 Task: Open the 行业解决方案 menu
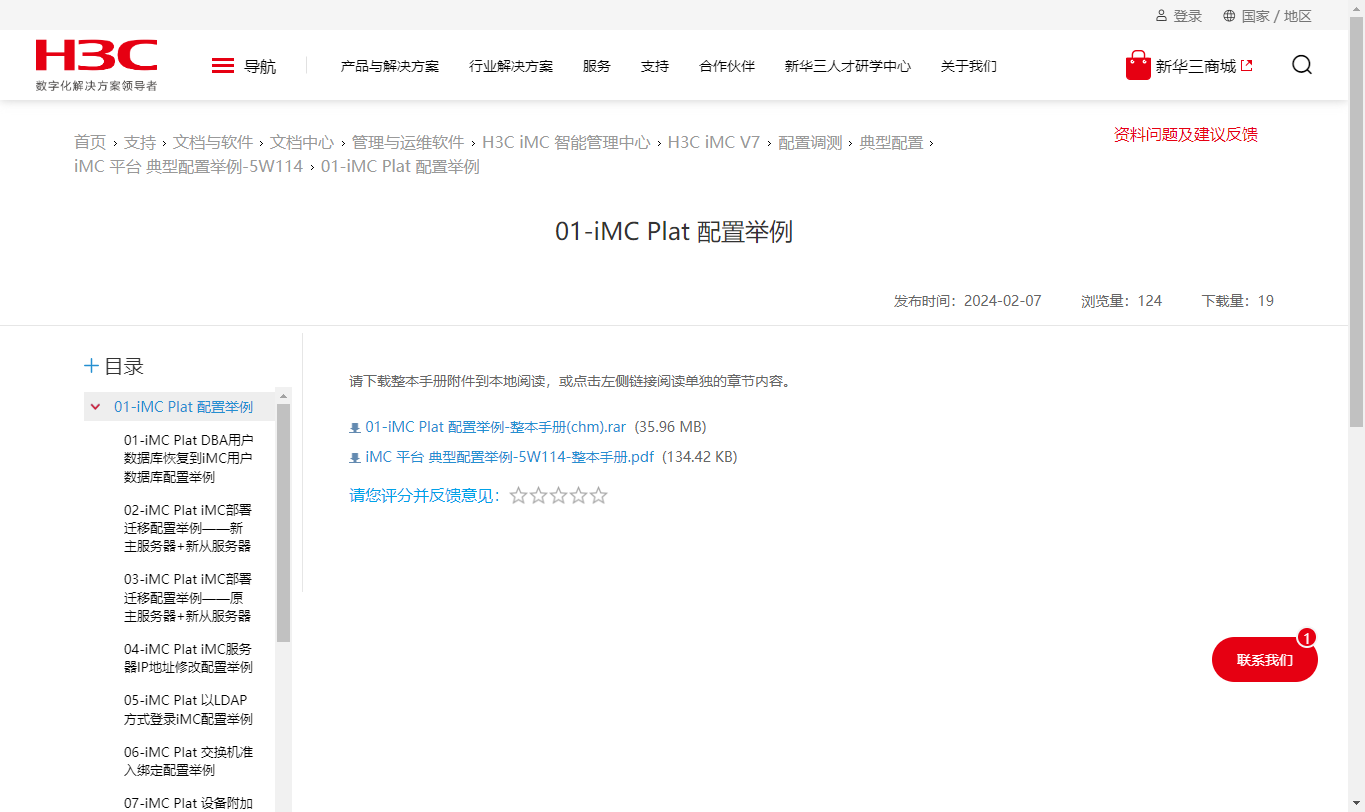(511, 66)
